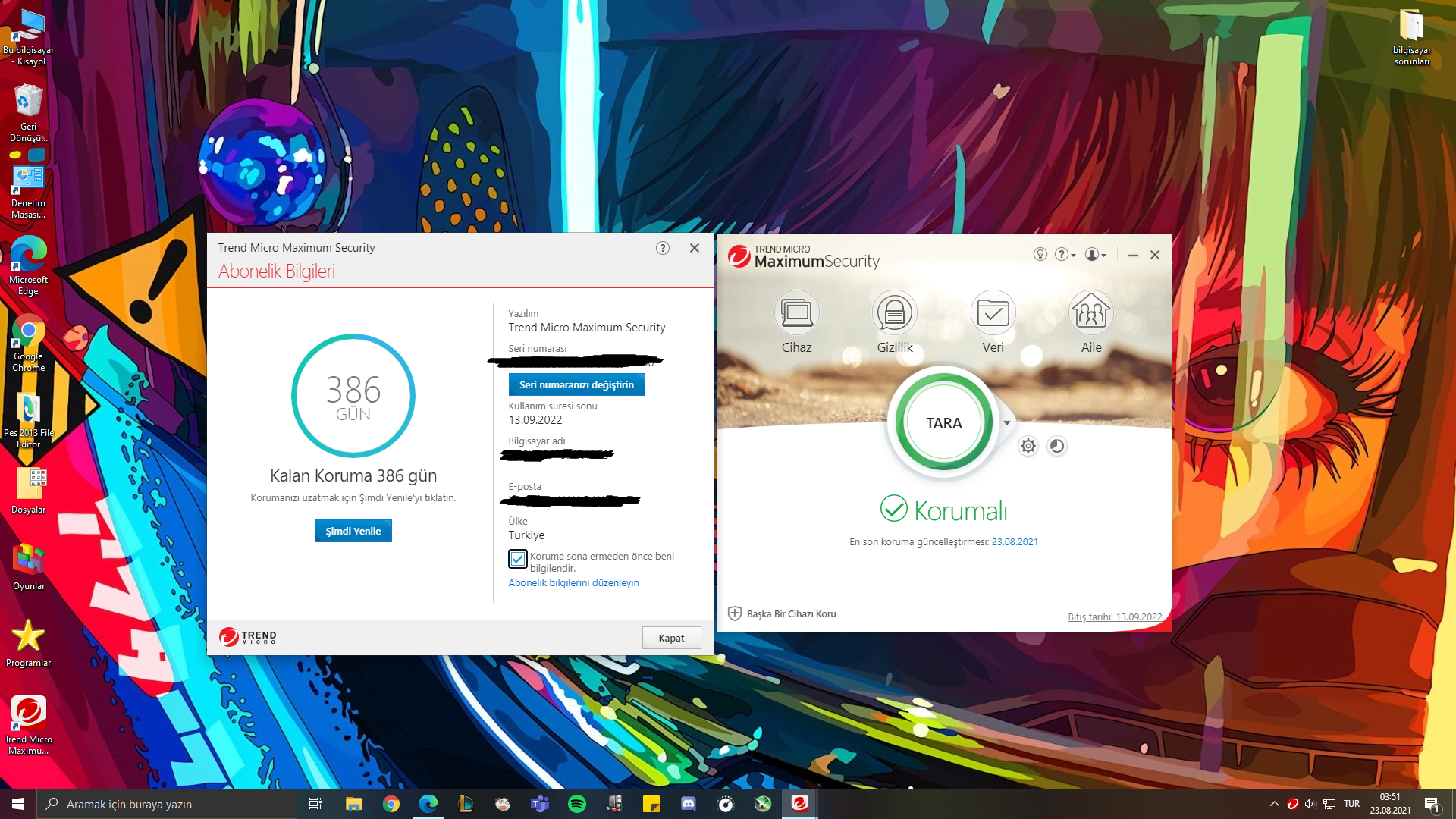Show hidden system tray icons
The image size is (1456, 819).
pyautogui.click(x=1275, y=804)
